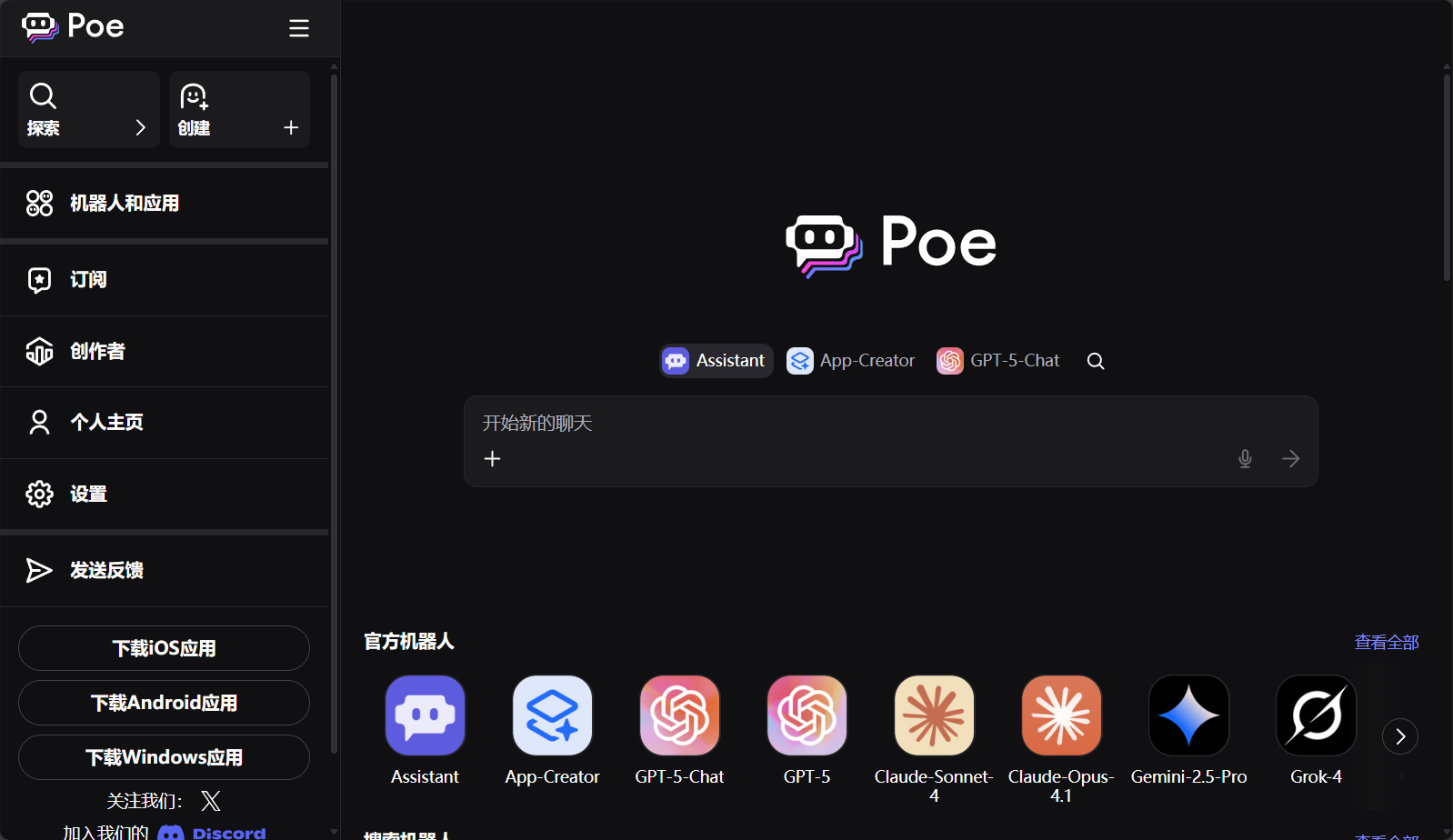Click the 官方机器人 section heading
This screenshot has width=1453, height=840.
coord(409,642)
